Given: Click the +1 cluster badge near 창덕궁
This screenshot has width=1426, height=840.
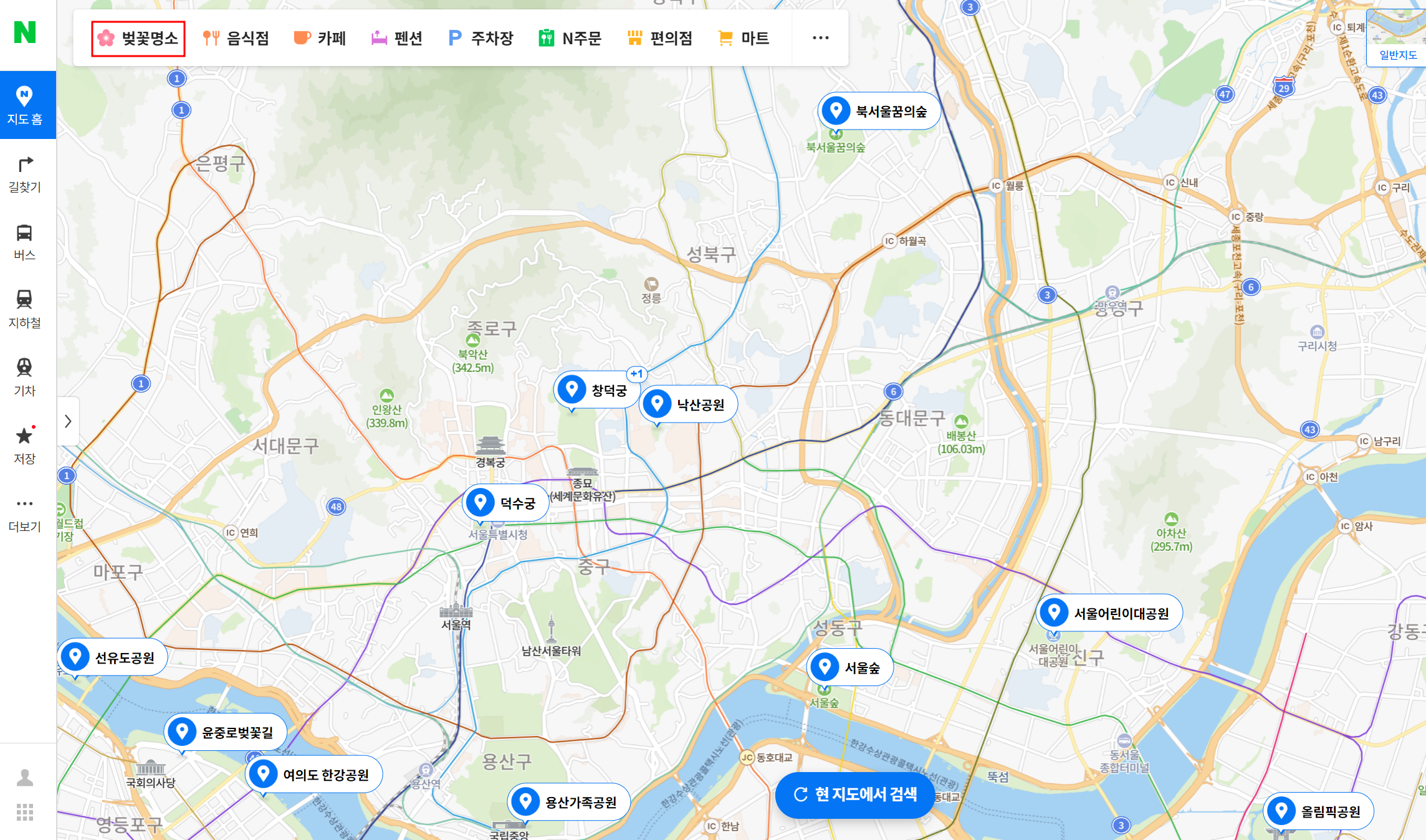Looking at the screenshot, I should pos(636,374).
